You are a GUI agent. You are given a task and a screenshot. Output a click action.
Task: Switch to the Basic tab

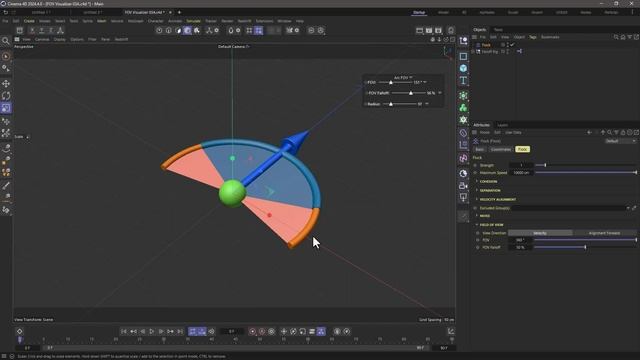(x=480, y=149)
